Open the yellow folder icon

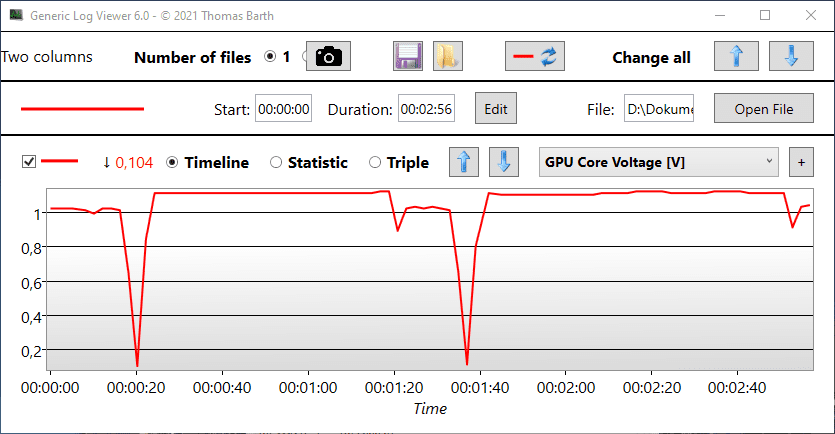447,56
